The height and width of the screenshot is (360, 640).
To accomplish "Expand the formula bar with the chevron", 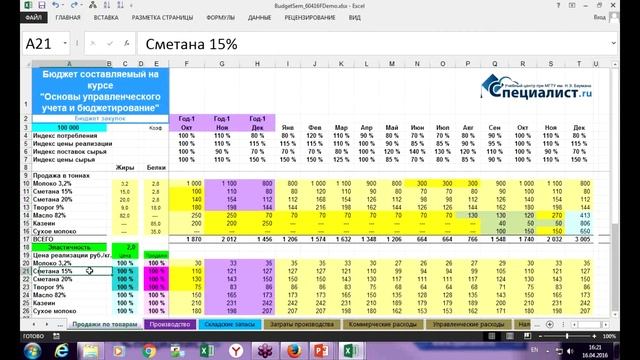I will point(613,43).
